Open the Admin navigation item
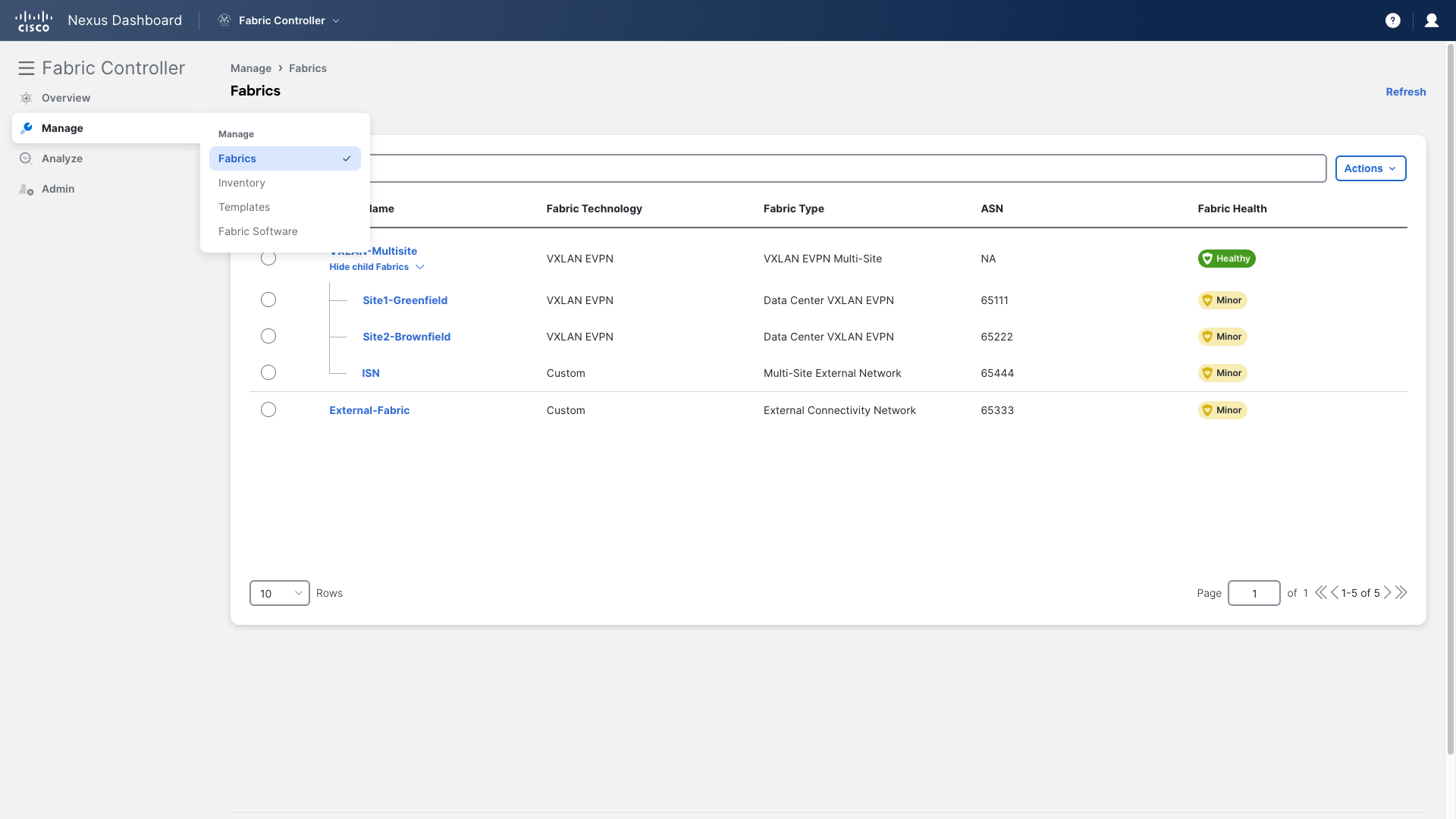 (x=58, y=189)
